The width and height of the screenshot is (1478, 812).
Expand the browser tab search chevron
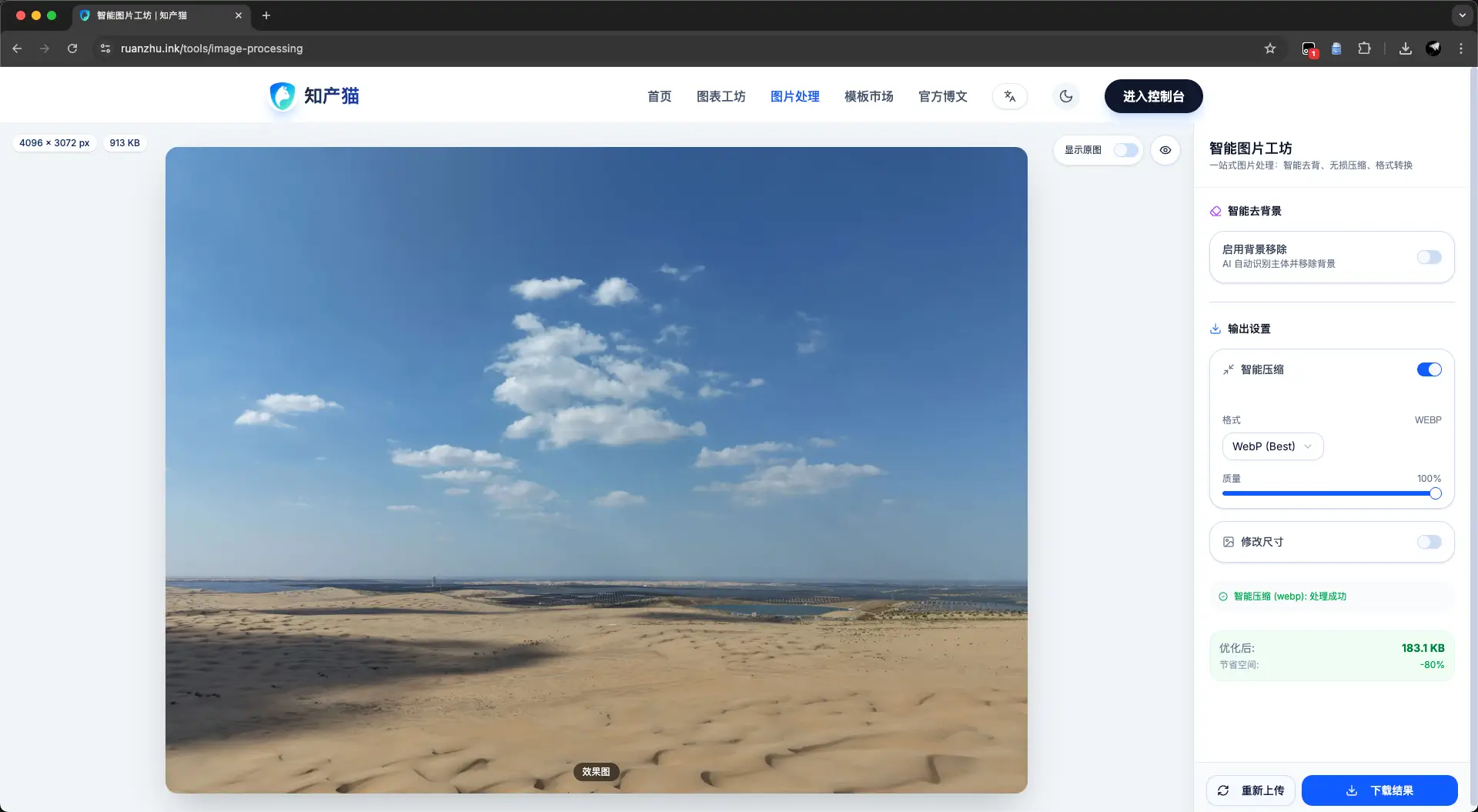[x=1462, y=15]
